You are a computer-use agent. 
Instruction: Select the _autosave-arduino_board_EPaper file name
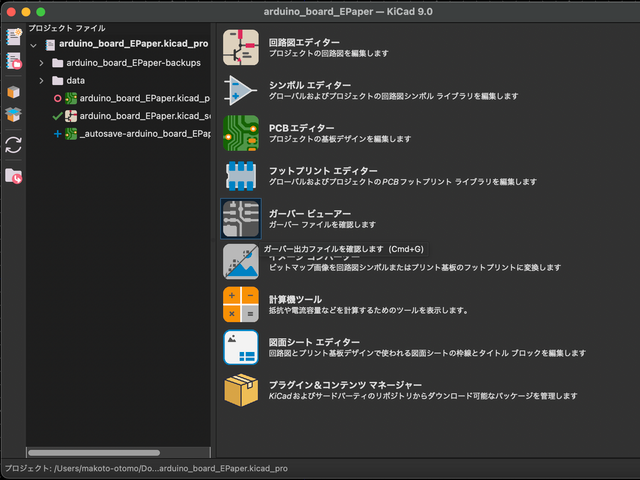(145, 134)
